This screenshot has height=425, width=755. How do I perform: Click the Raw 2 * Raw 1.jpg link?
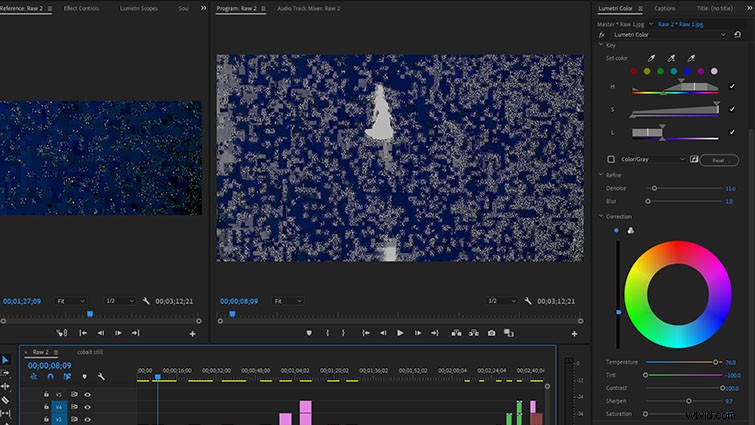[x=680, y=24]
